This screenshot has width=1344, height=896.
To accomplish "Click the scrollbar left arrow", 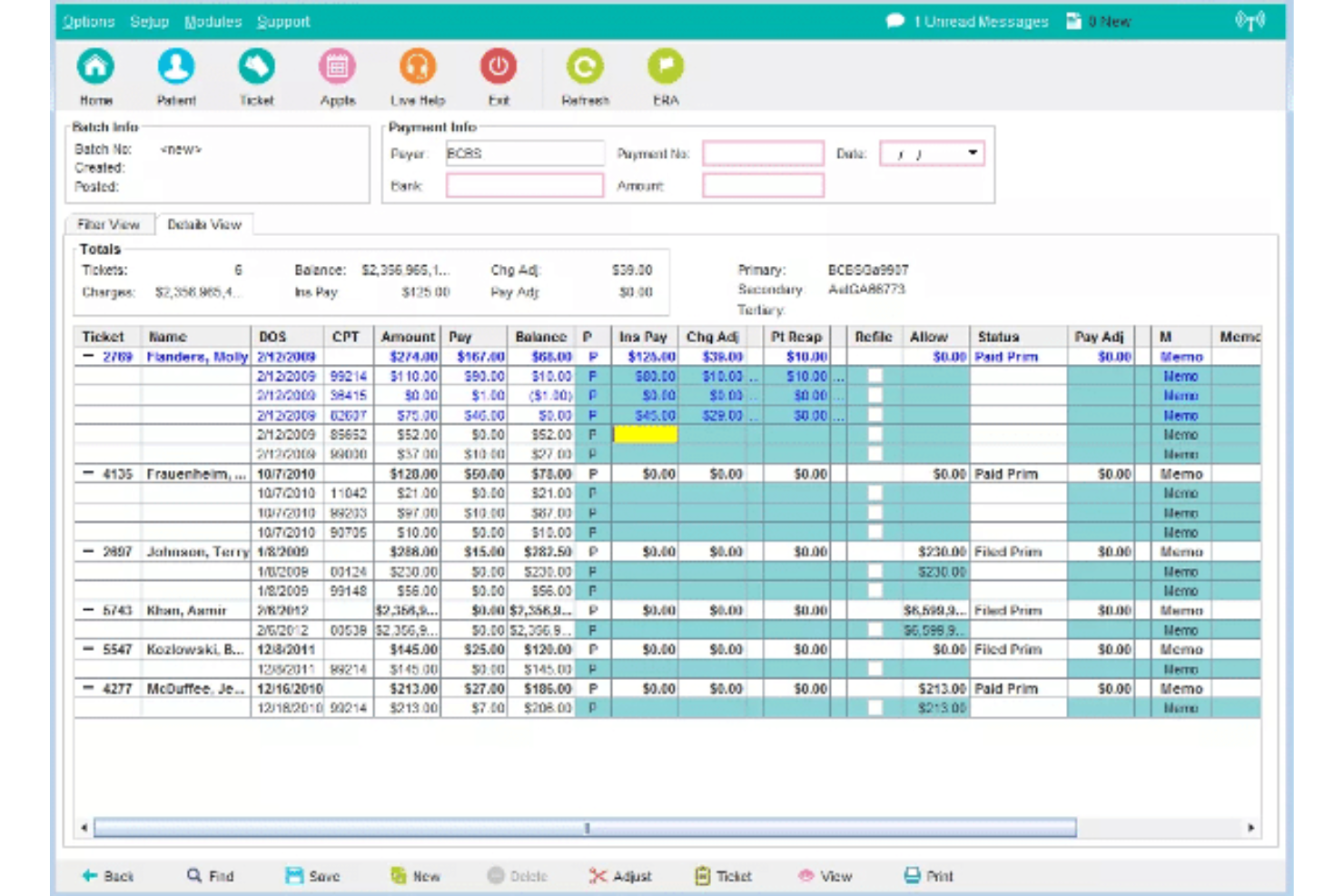I will [84, 828].
